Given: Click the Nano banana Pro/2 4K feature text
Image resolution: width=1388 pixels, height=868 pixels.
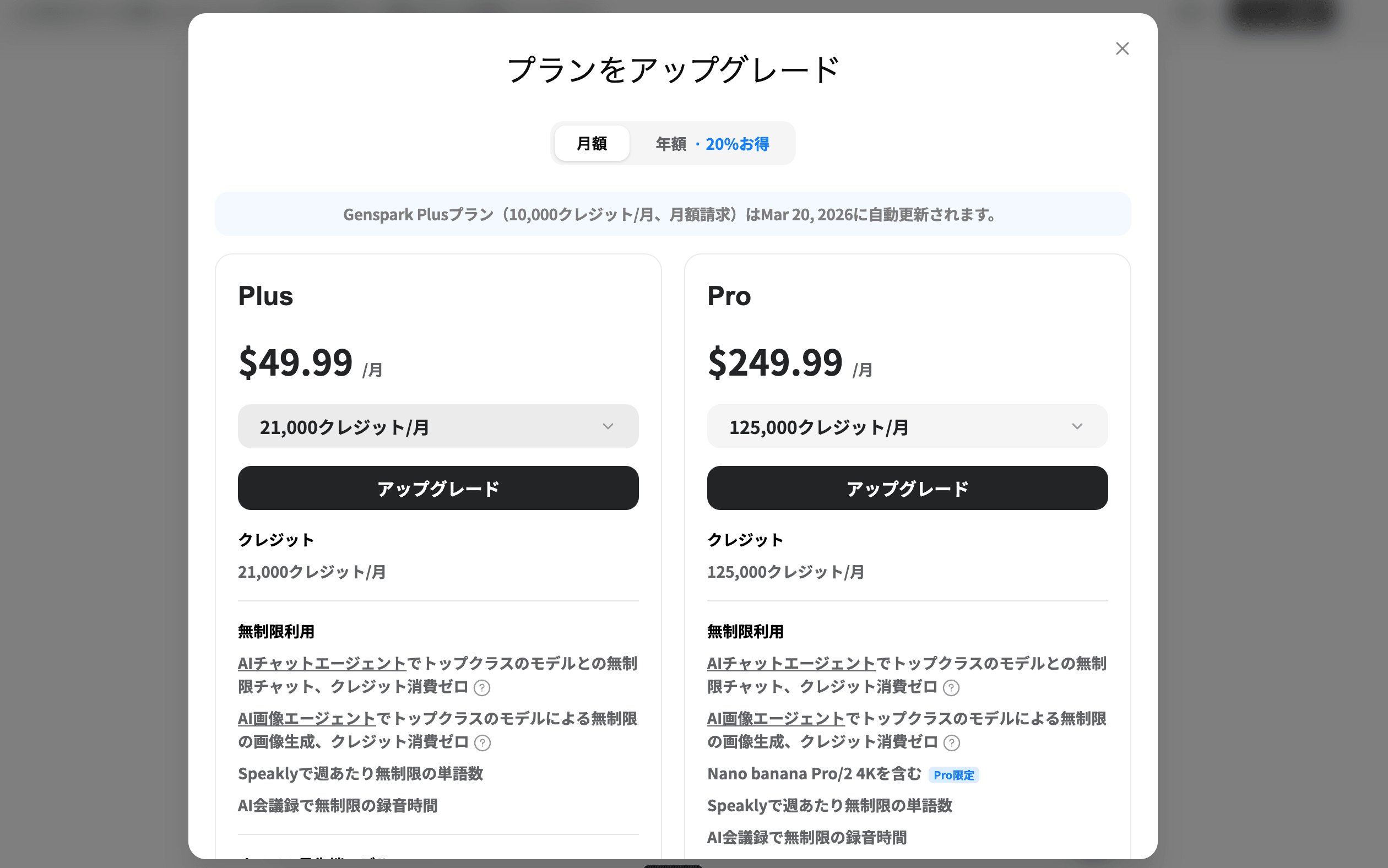Looking at the screenshot, I should (x=814, y=774).
